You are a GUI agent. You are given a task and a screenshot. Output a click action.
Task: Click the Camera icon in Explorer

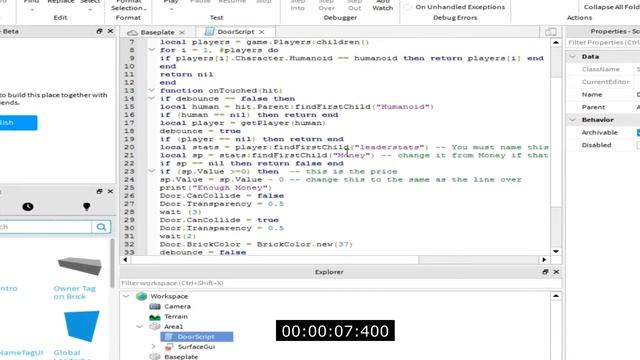pos(155,306)
